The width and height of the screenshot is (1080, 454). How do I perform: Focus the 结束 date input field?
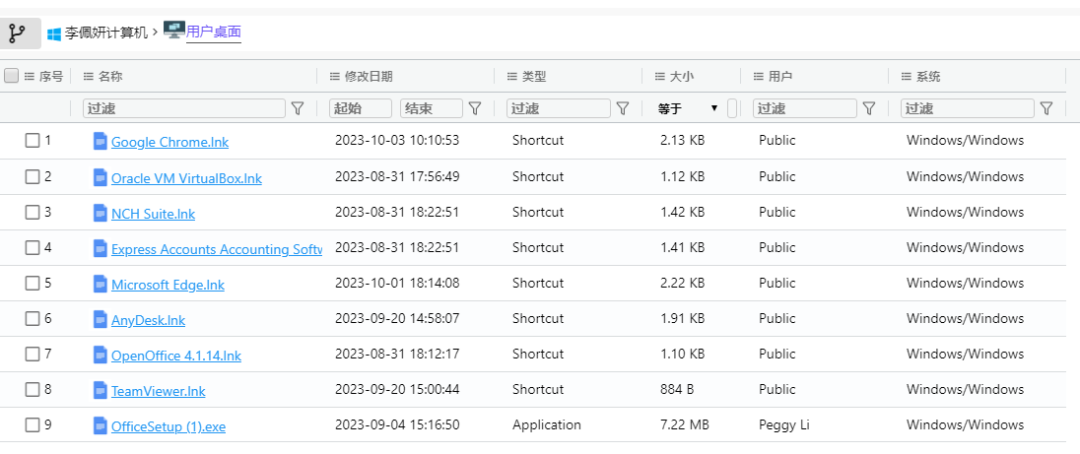click(x=431, y=108)
